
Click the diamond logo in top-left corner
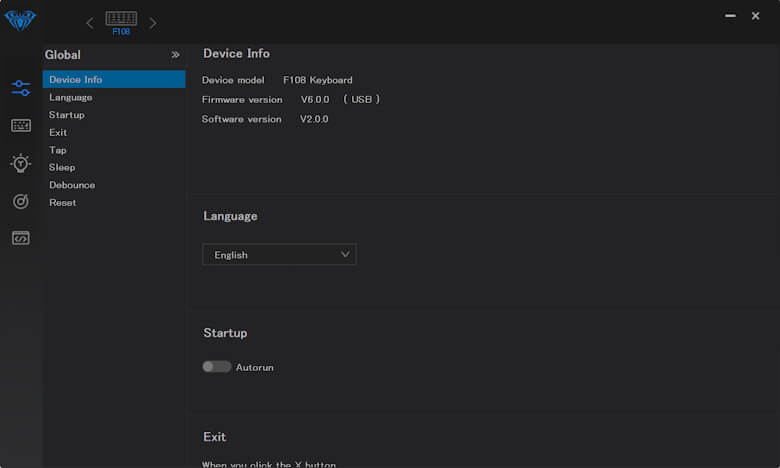(x=20, y=21)
